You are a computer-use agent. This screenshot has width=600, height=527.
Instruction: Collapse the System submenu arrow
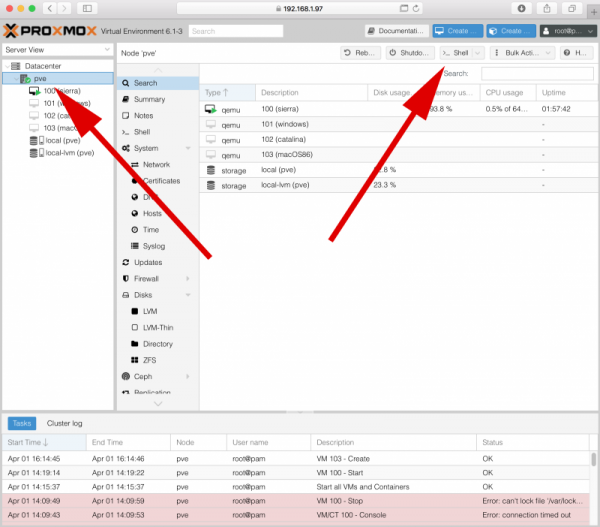coord(188,148)
